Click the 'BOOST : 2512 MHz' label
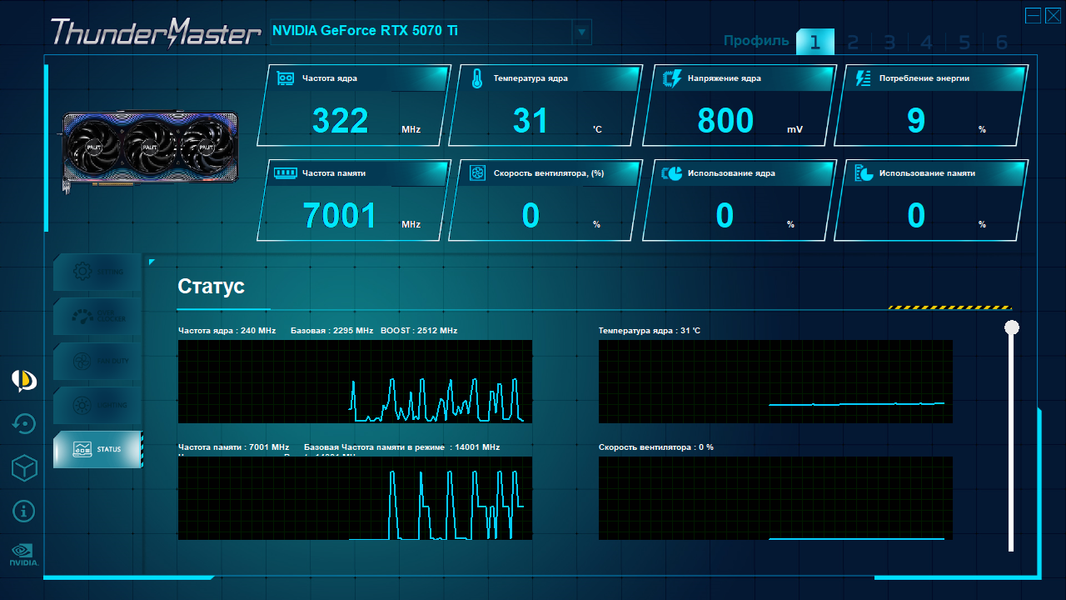This screenshot has height=600, width=1066. [419, 331]
